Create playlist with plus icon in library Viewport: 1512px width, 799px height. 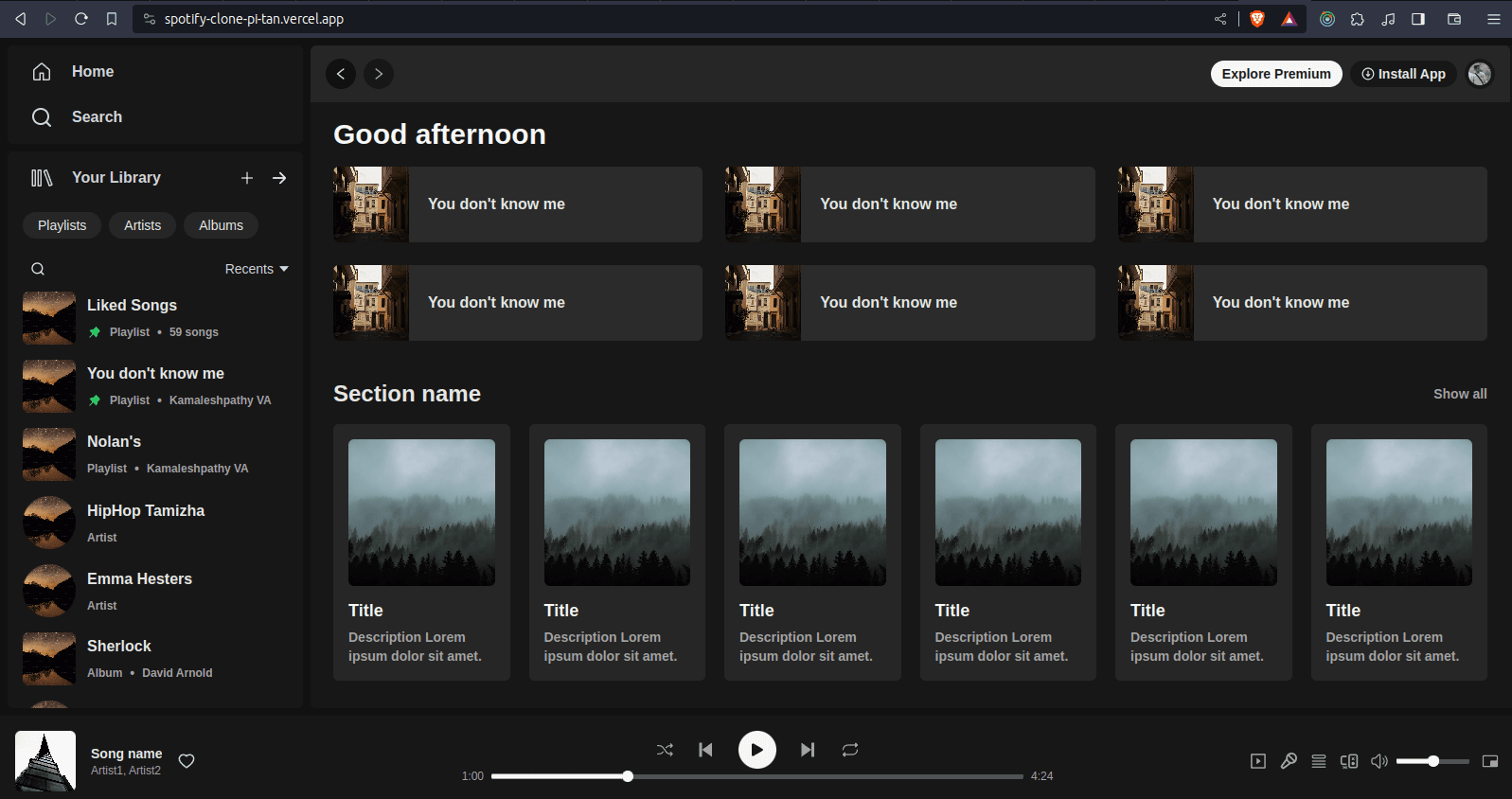[x=247, y=178]
